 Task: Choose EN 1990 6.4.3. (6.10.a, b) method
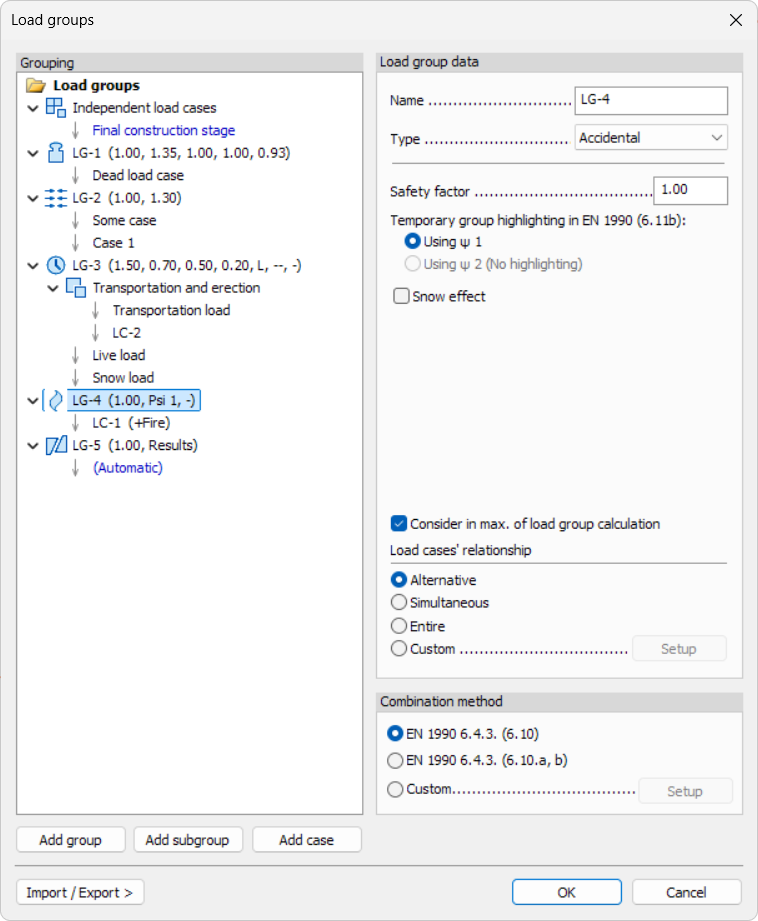pyautogui.click(x=395, y=760)
